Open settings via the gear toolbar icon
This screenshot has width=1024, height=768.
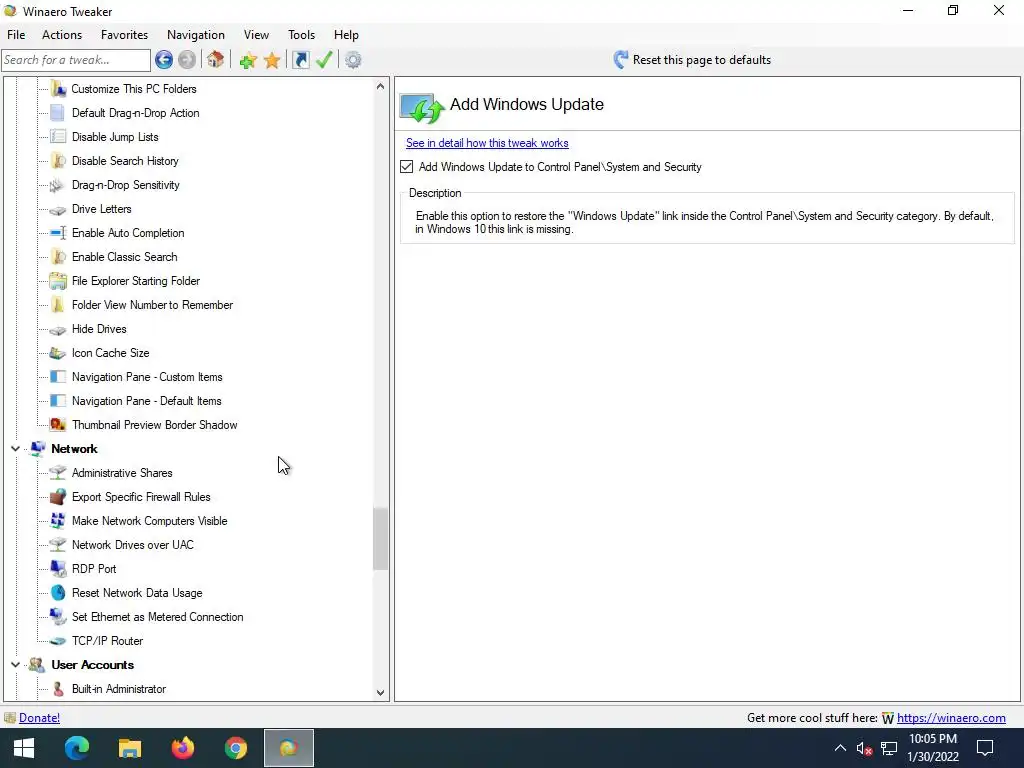(x=353, y=60)
